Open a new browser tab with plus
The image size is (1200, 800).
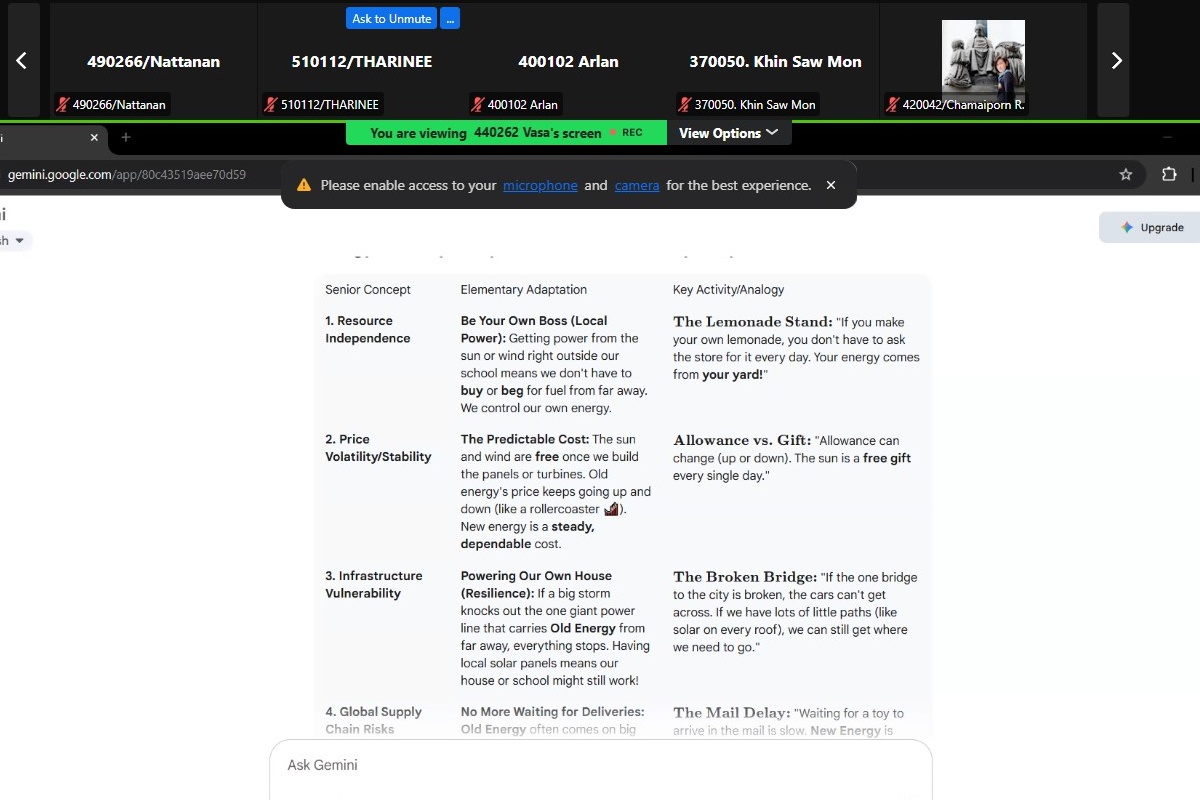point(126,137)
